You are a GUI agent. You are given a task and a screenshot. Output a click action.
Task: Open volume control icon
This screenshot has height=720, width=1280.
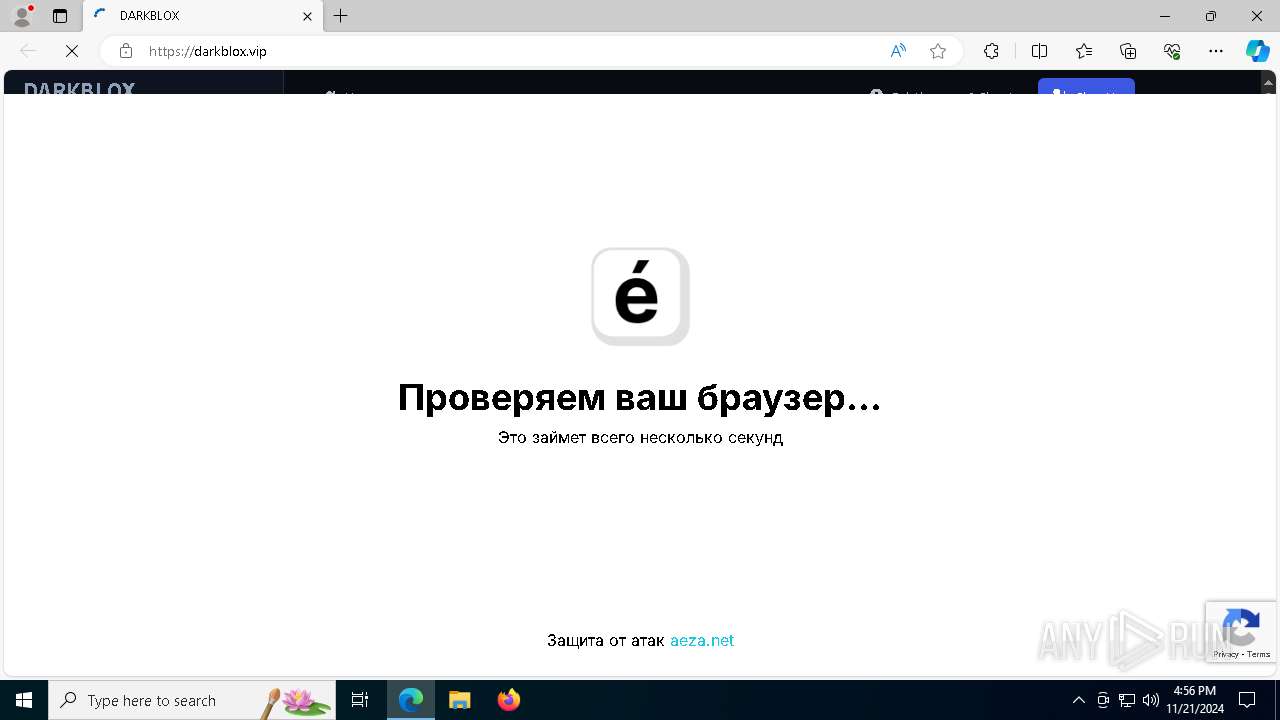click(1151, 700)
